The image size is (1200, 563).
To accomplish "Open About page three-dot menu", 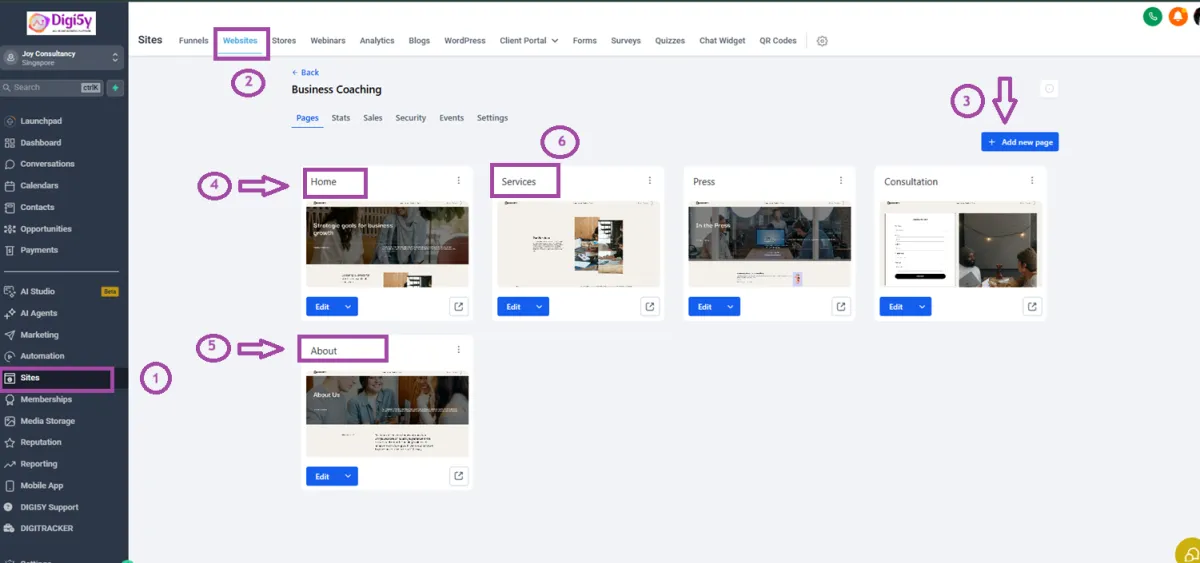I will pos(458,349).
